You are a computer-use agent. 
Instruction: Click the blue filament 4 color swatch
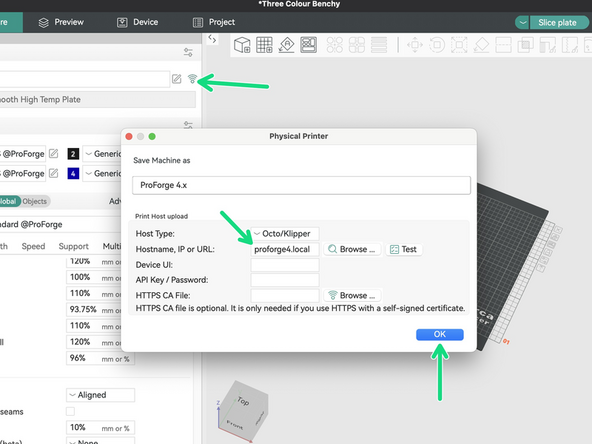(x=73, y=173)
